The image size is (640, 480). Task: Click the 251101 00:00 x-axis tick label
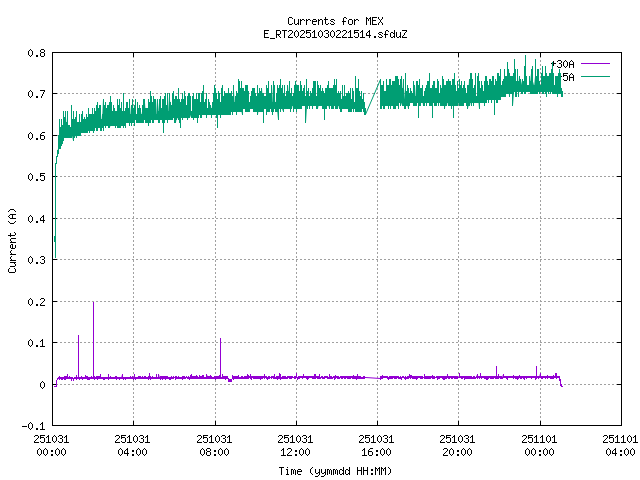(x=539, y=444)
